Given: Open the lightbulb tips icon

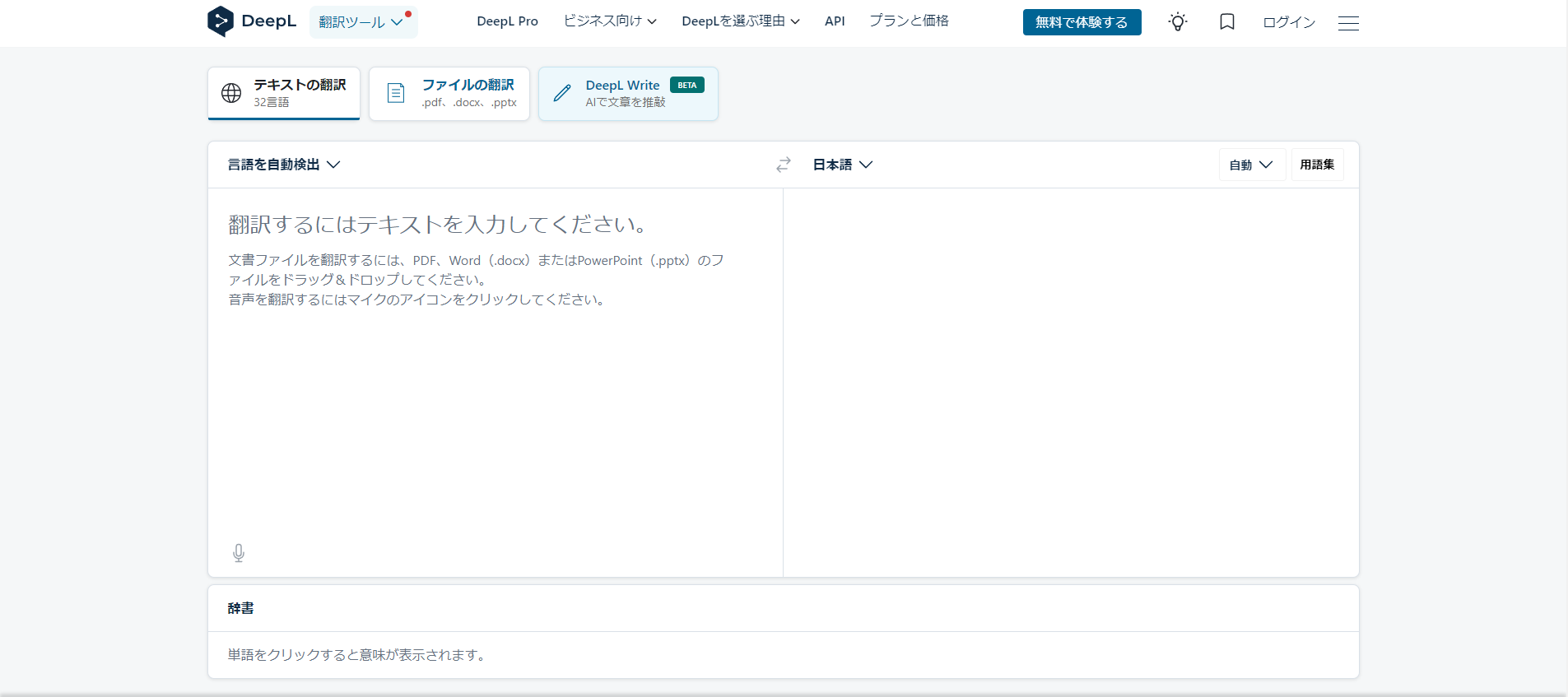Looking at the screenshot, I should click(x=1178, y=22).
